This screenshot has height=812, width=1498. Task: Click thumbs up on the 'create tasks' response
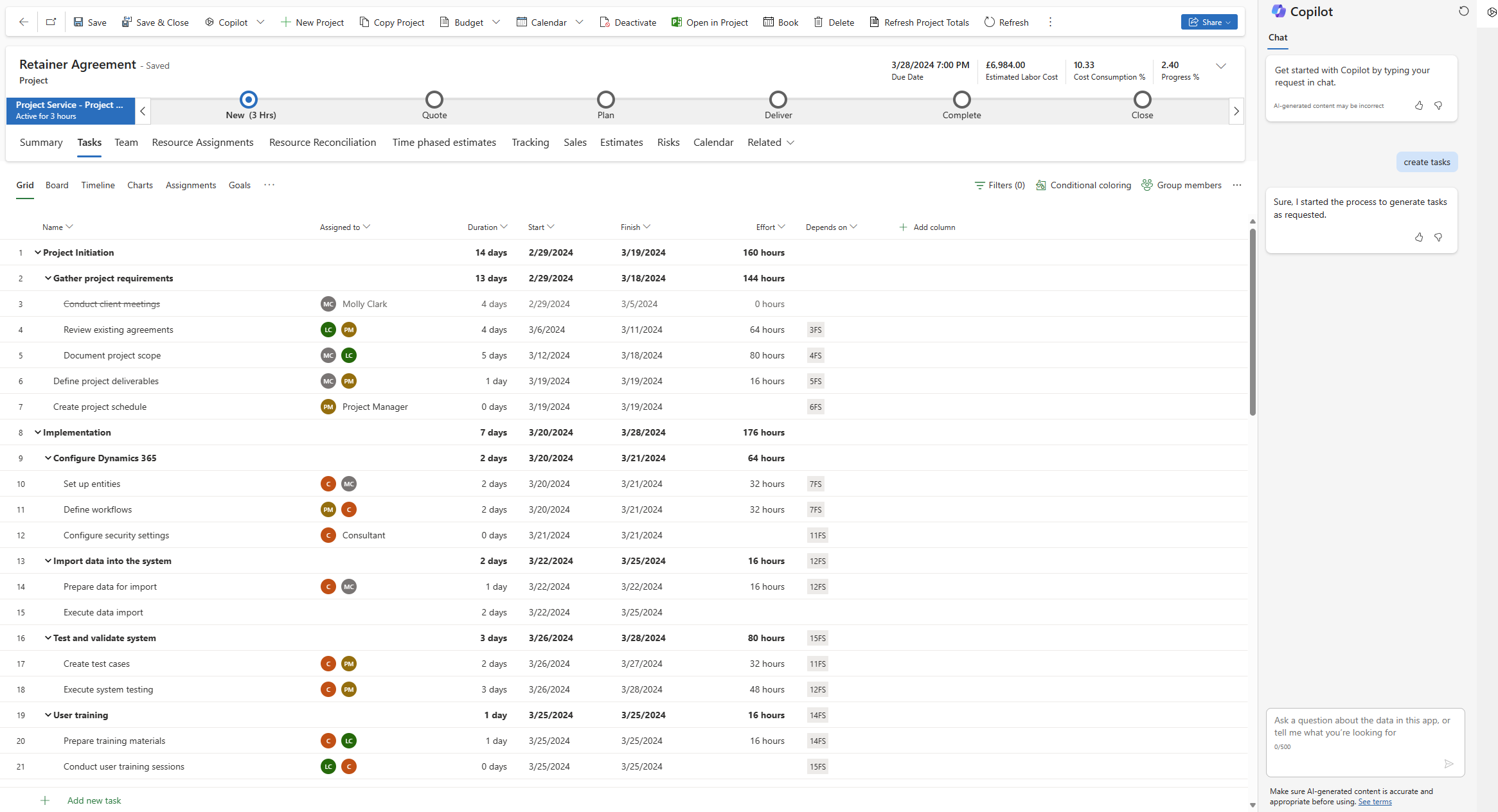tap(1418, 237)
